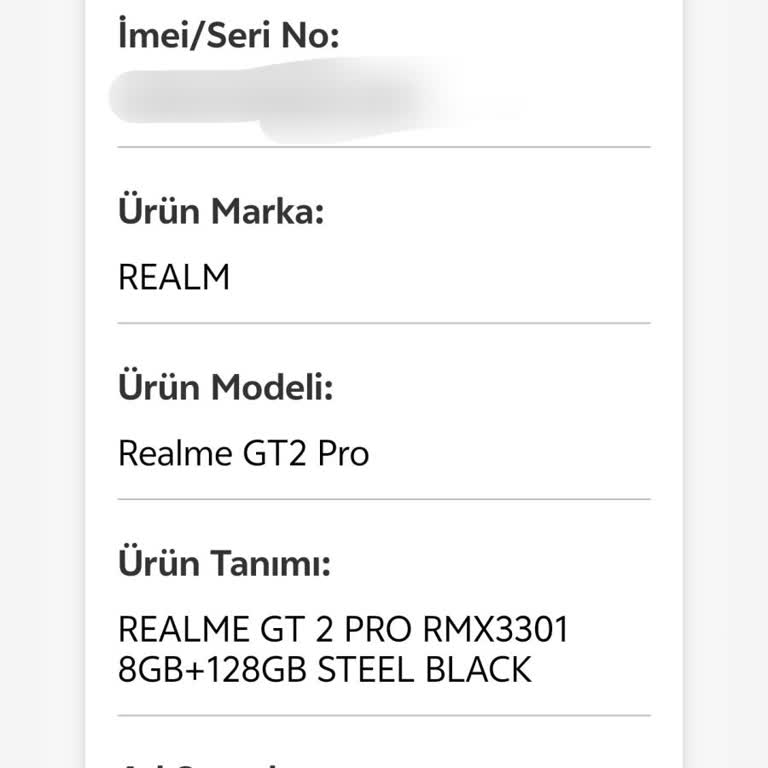Image resolution: width=768 pixels, height=768 pixels.
Task: Tap the Ürün Modeli heading
Action: point(225,387)
